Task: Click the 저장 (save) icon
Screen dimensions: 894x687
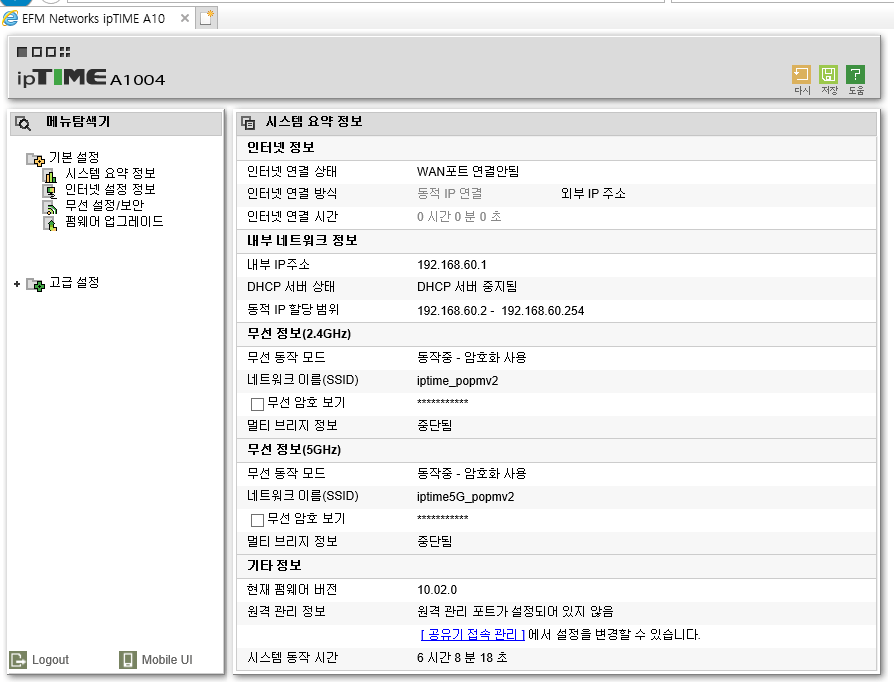Action: (828, 75)
